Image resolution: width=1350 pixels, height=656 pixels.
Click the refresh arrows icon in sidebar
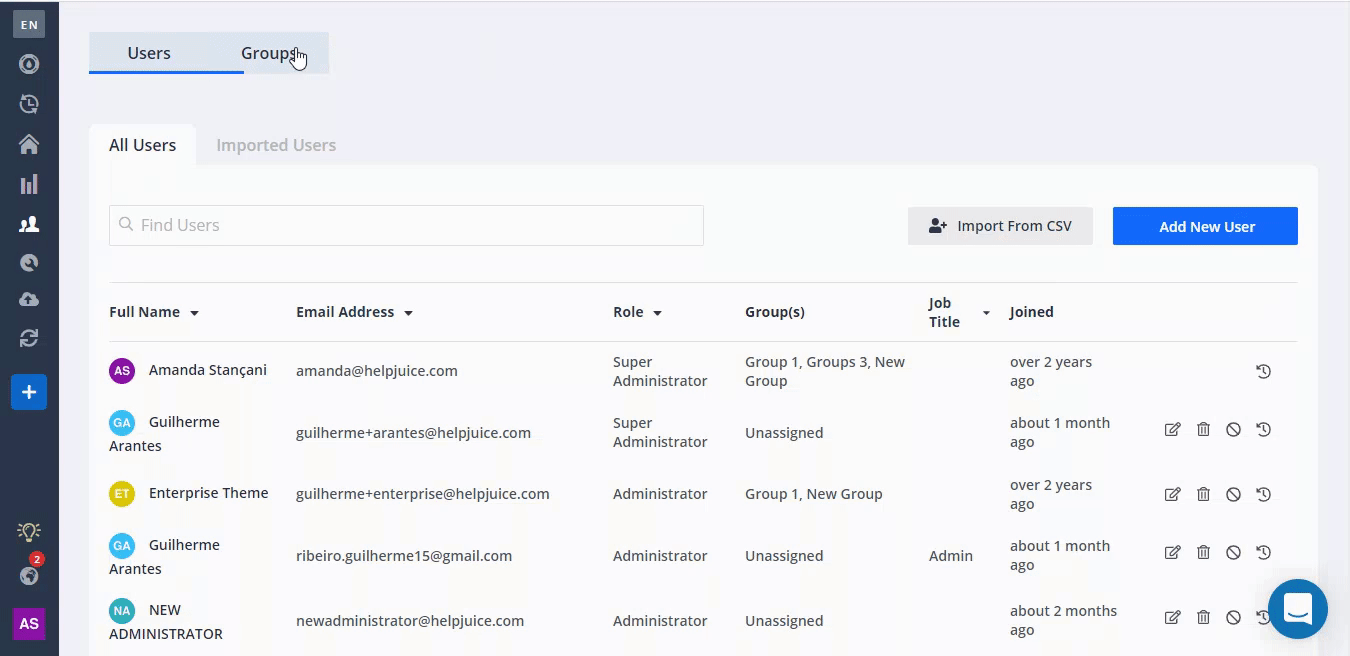click(29, 339)
